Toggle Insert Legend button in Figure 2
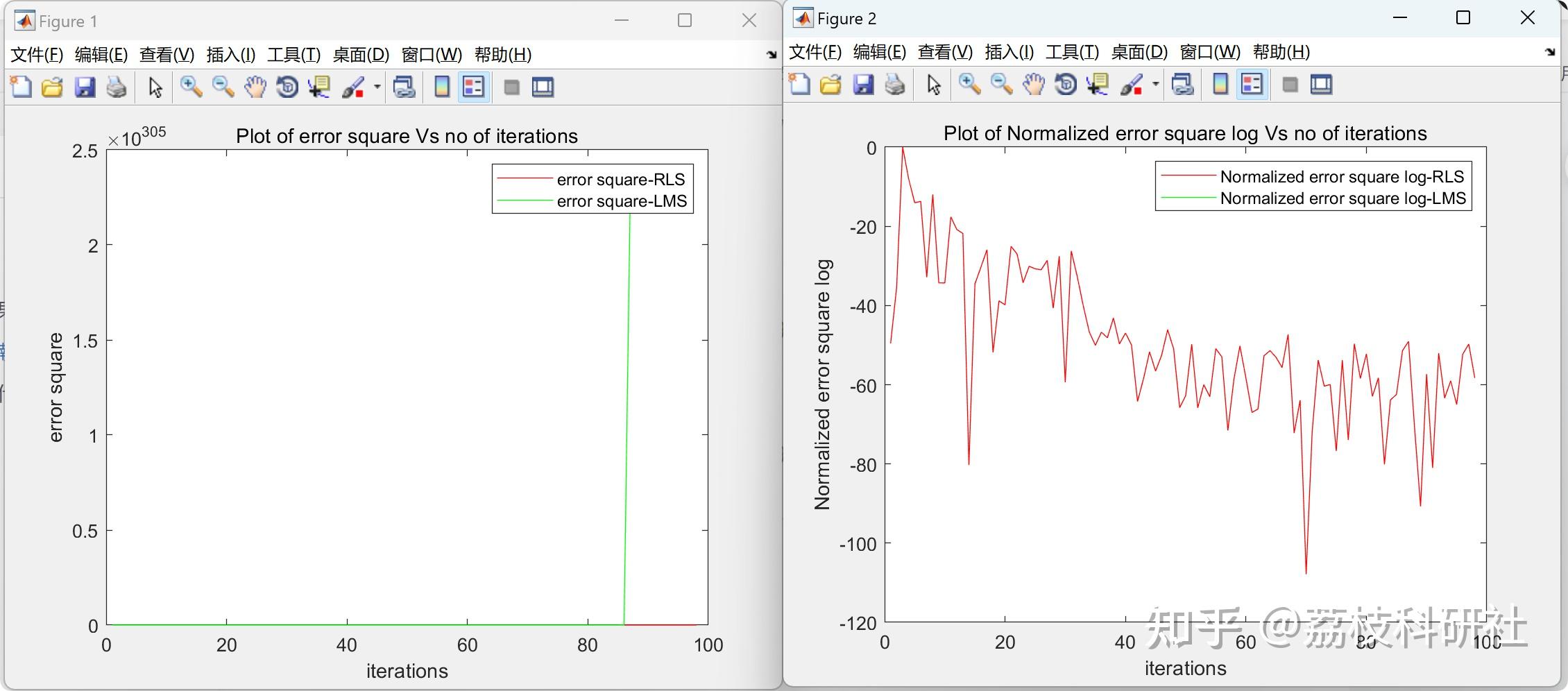 coord(1252,85)
